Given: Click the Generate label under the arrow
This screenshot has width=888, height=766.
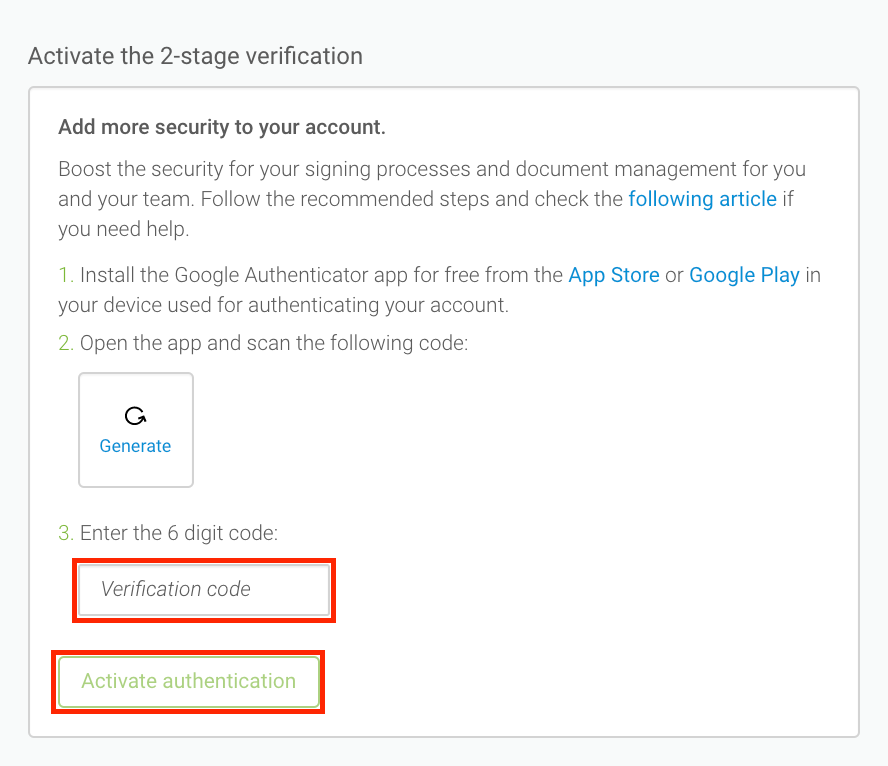Looking at the screenshot, I should pos(135,446).
